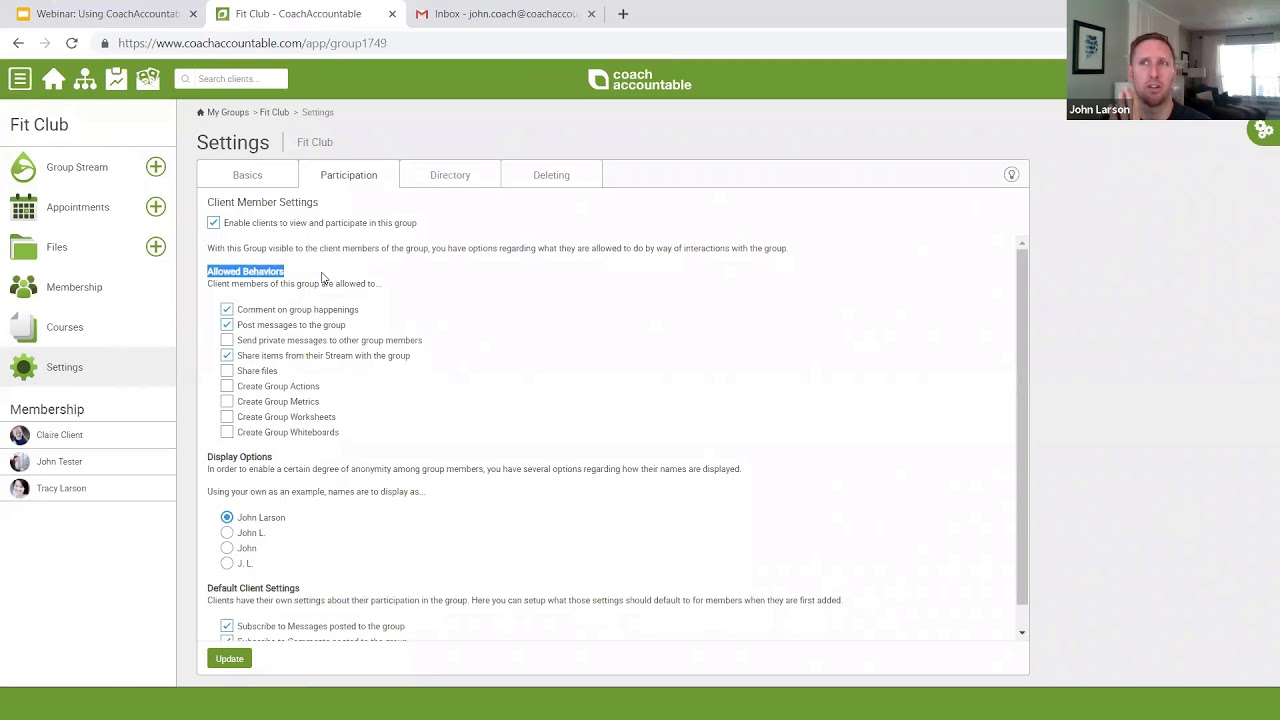The image size is (1280, 720).
Task: Check Share files option
Action: coord(227,371)
